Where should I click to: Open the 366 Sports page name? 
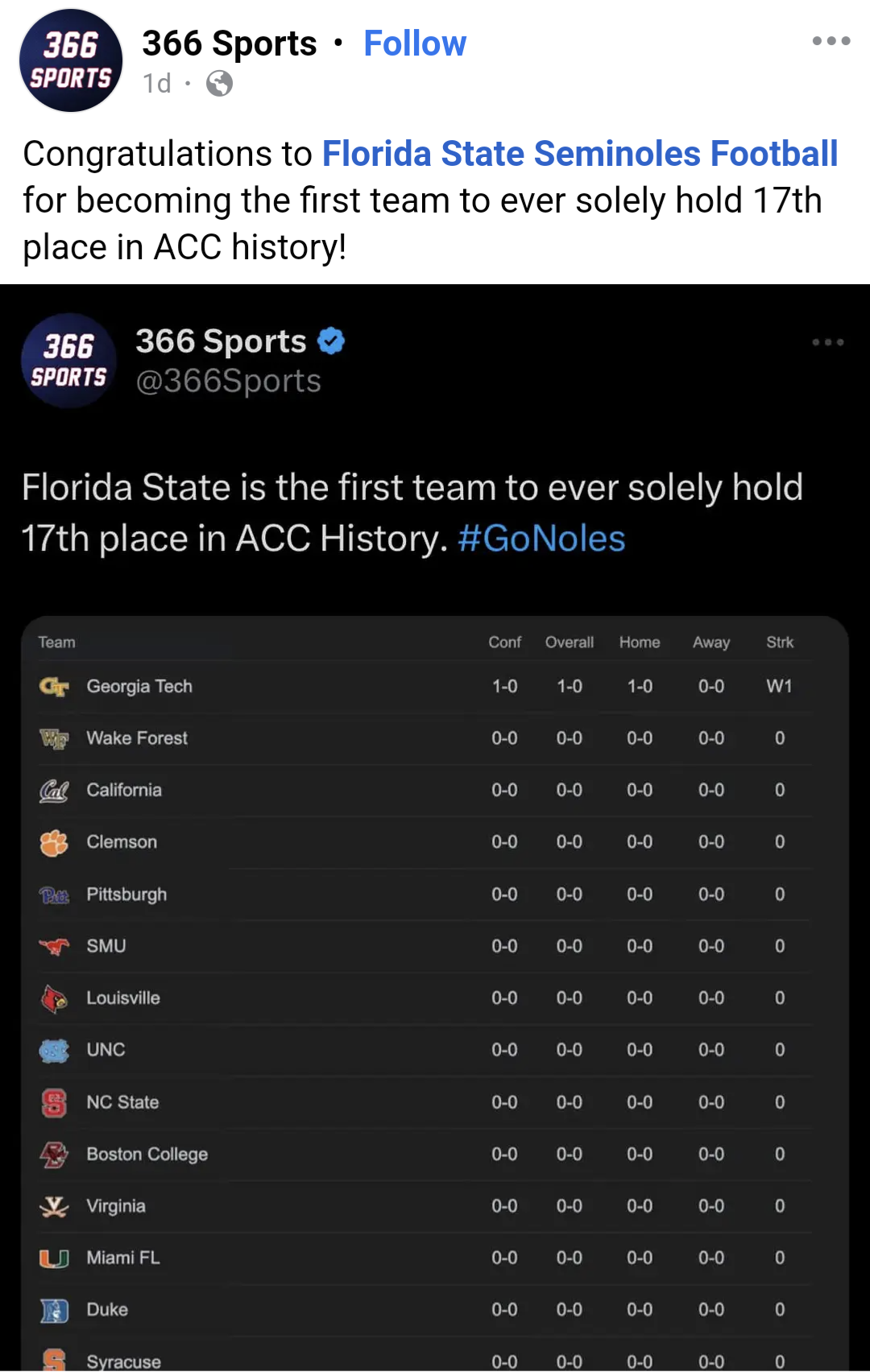(230, 43)
